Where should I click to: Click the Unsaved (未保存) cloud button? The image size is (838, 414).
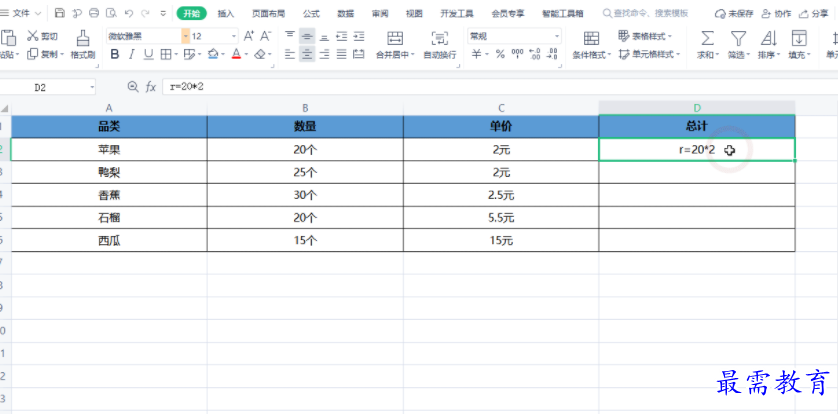coord(734,13)
